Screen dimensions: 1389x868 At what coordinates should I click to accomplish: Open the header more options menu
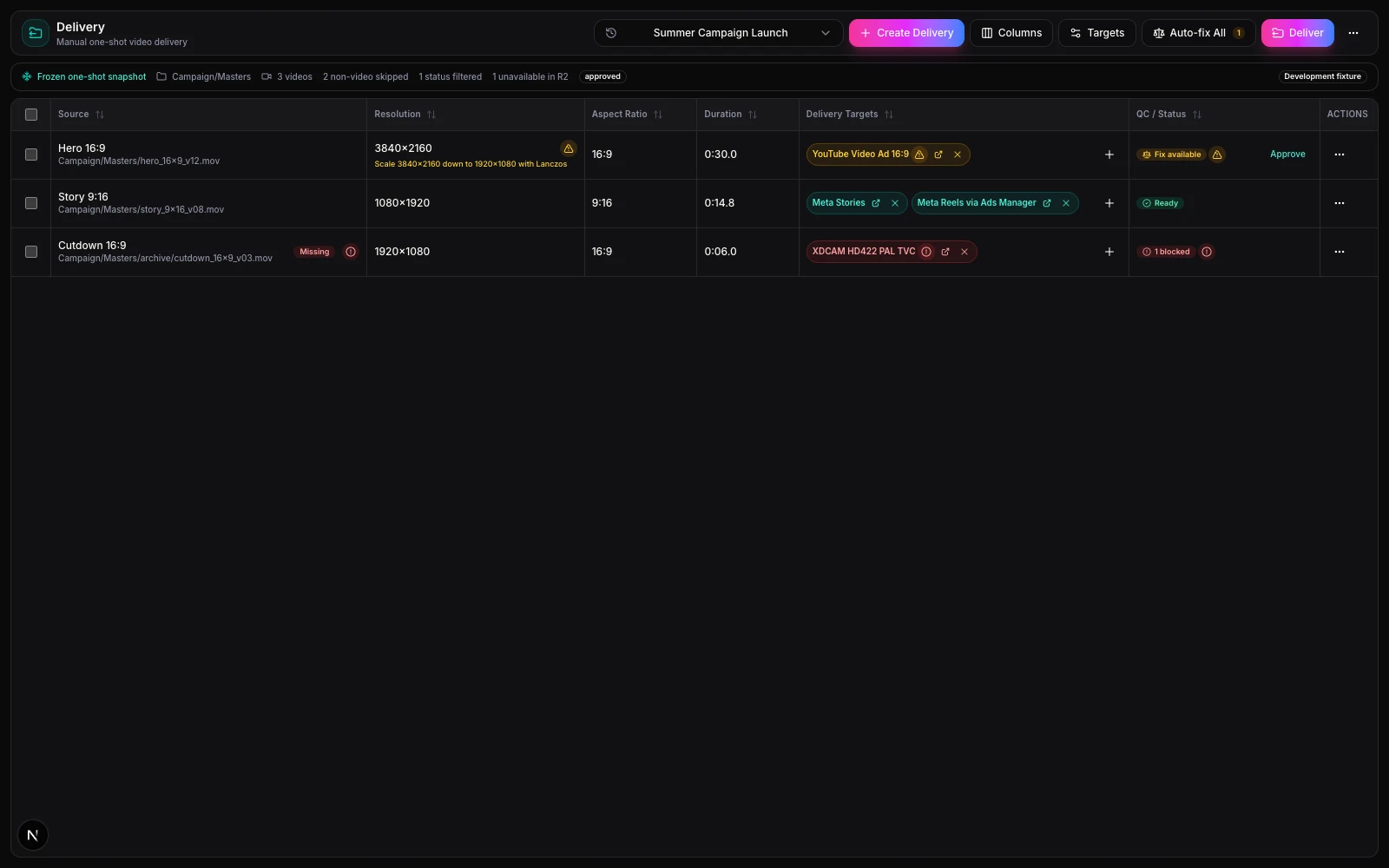point(1353,33)
